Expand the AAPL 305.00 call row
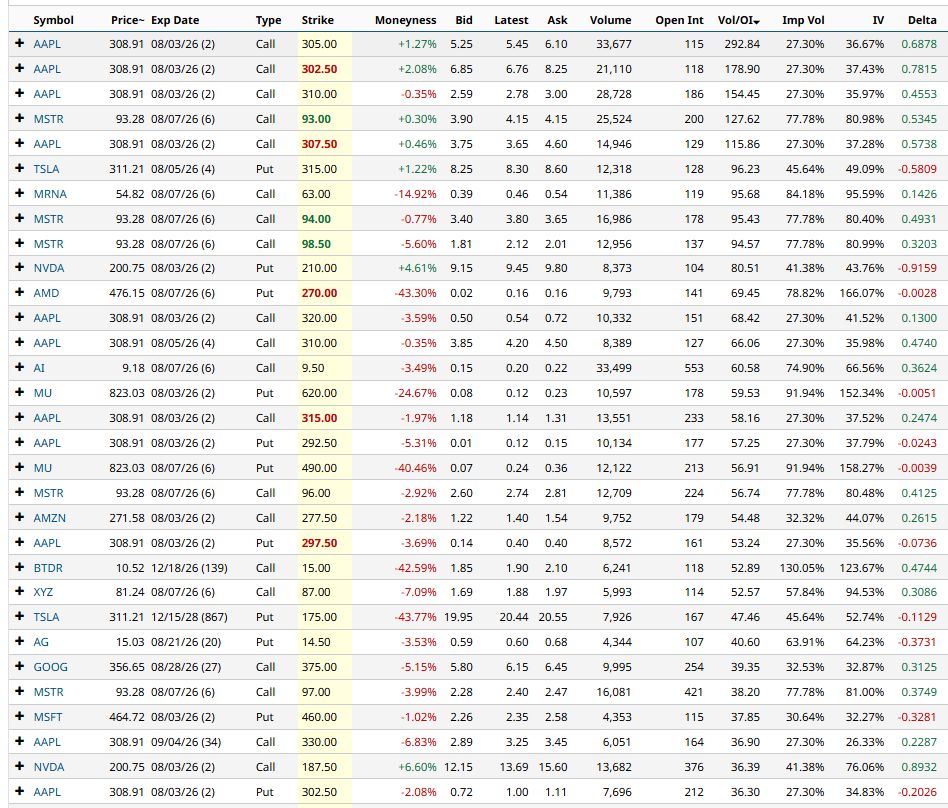The width and height of the screenshot is (948, 808). 19,44
